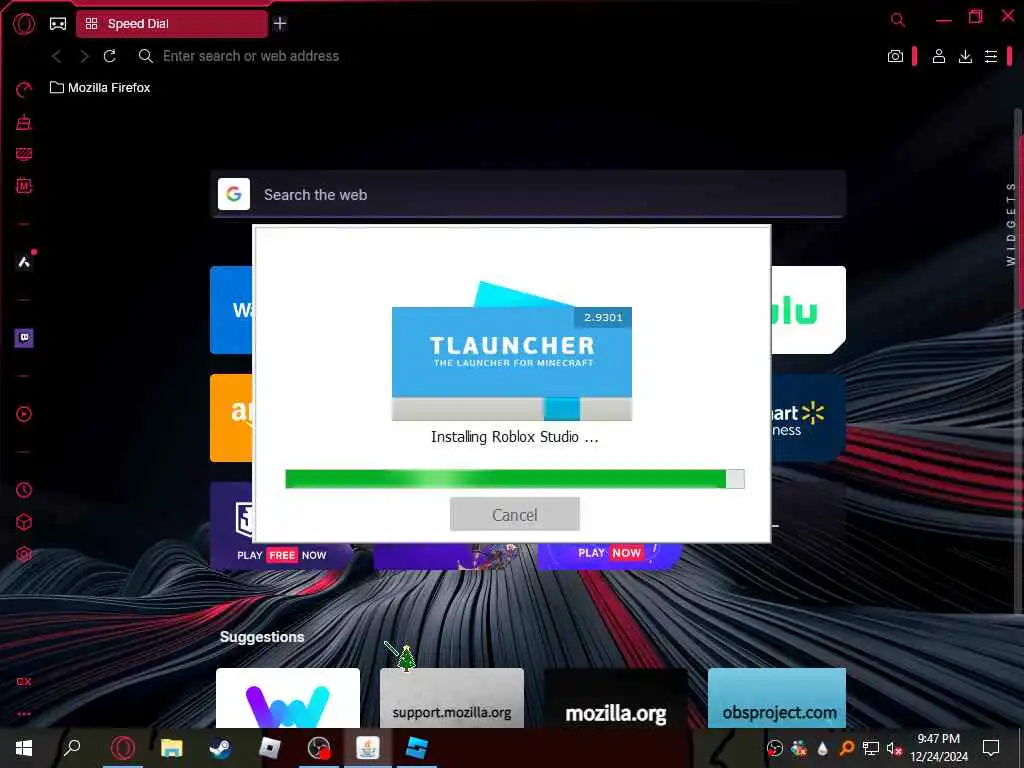Open the Opera main menu logo
This screenshot has height=768, width=1024.
coord(24,24)
